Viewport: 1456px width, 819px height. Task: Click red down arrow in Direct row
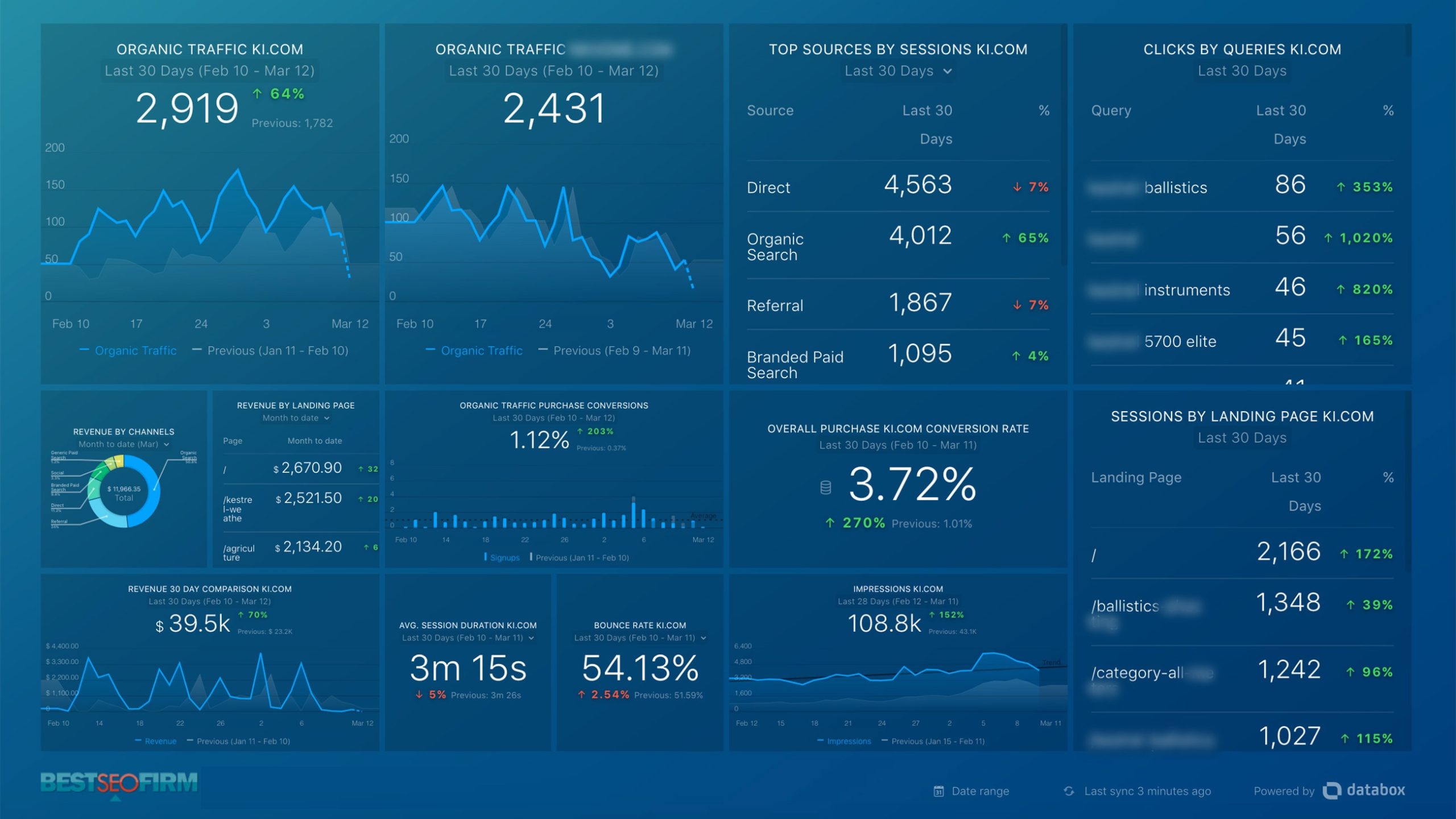coord(1017,187)
